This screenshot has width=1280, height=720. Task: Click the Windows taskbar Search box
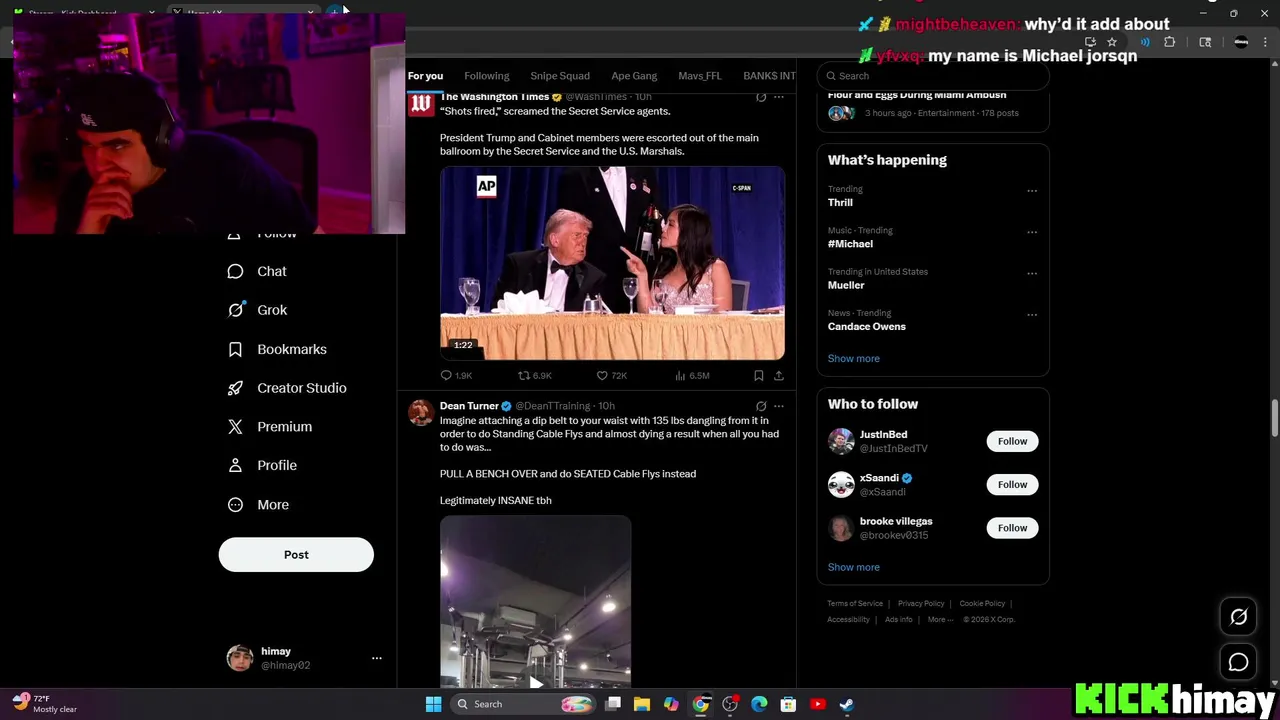524,704
